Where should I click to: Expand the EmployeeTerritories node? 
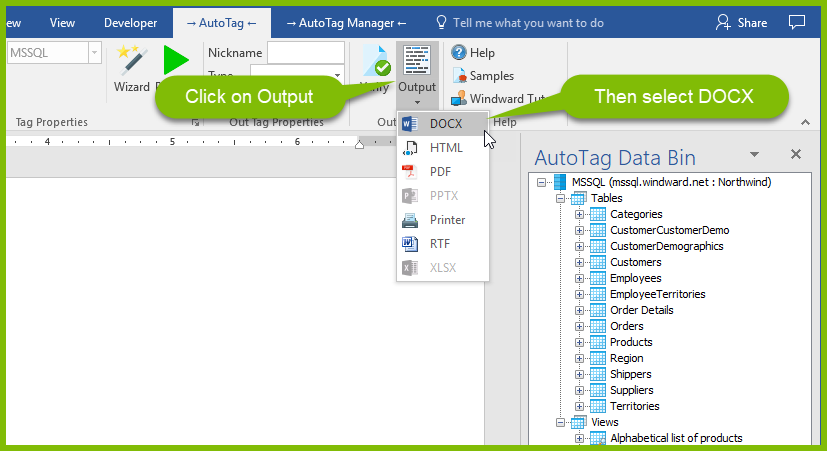click(579, 294)
